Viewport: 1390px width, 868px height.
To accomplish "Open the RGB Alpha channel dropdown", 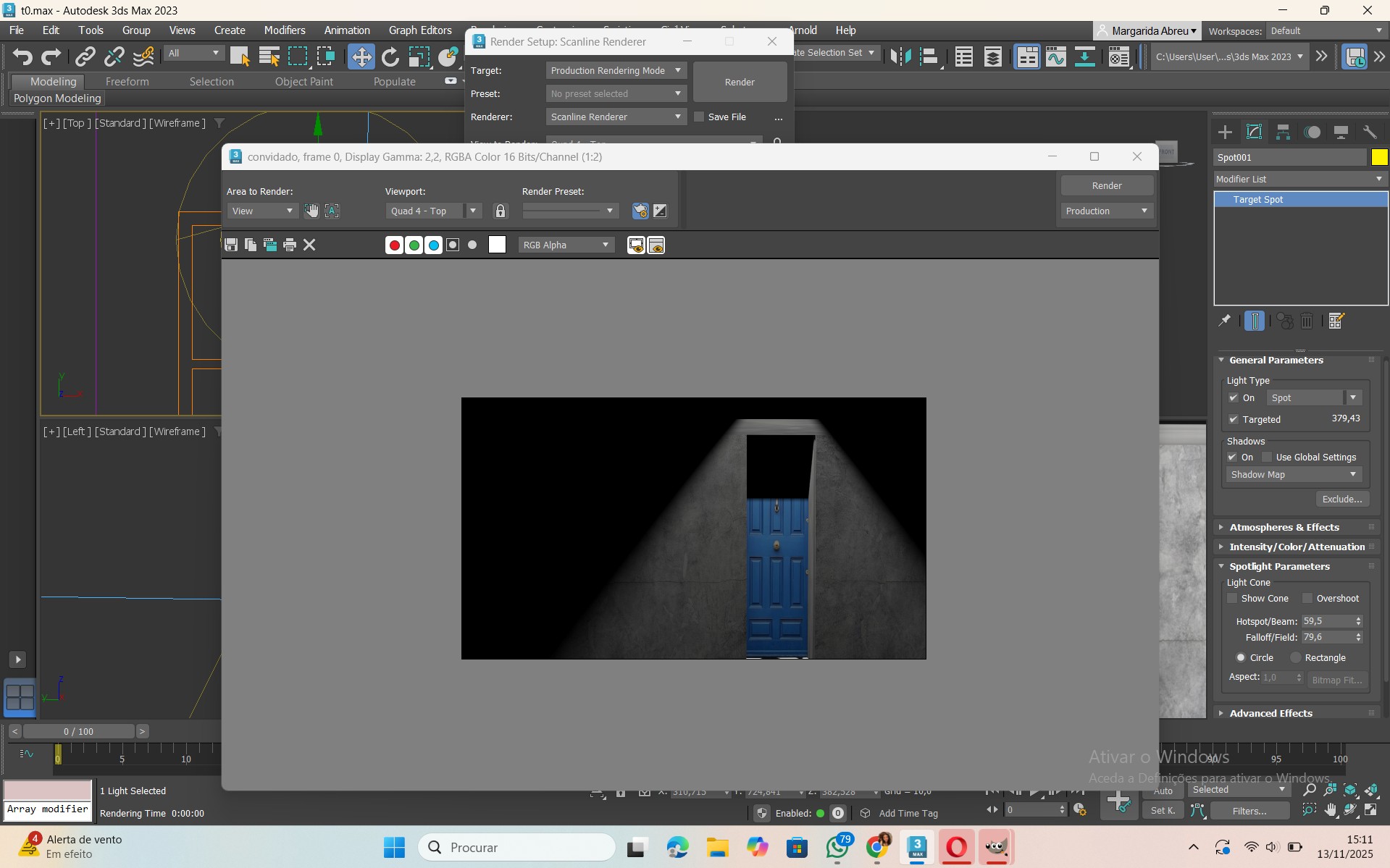I will [566, 245].
